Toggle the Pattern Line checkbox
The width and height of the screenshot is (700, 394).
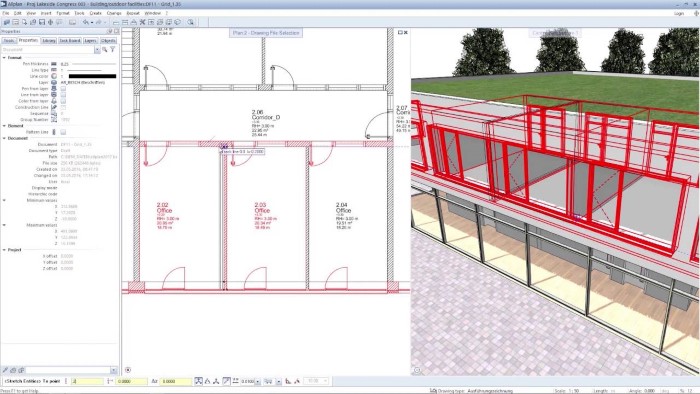point(63,132)
